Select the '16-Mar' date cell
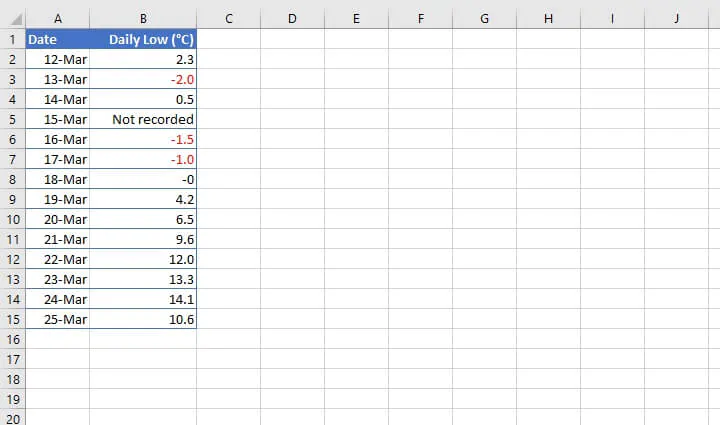The height and width of the screenshot is (425, 720). 58,139
